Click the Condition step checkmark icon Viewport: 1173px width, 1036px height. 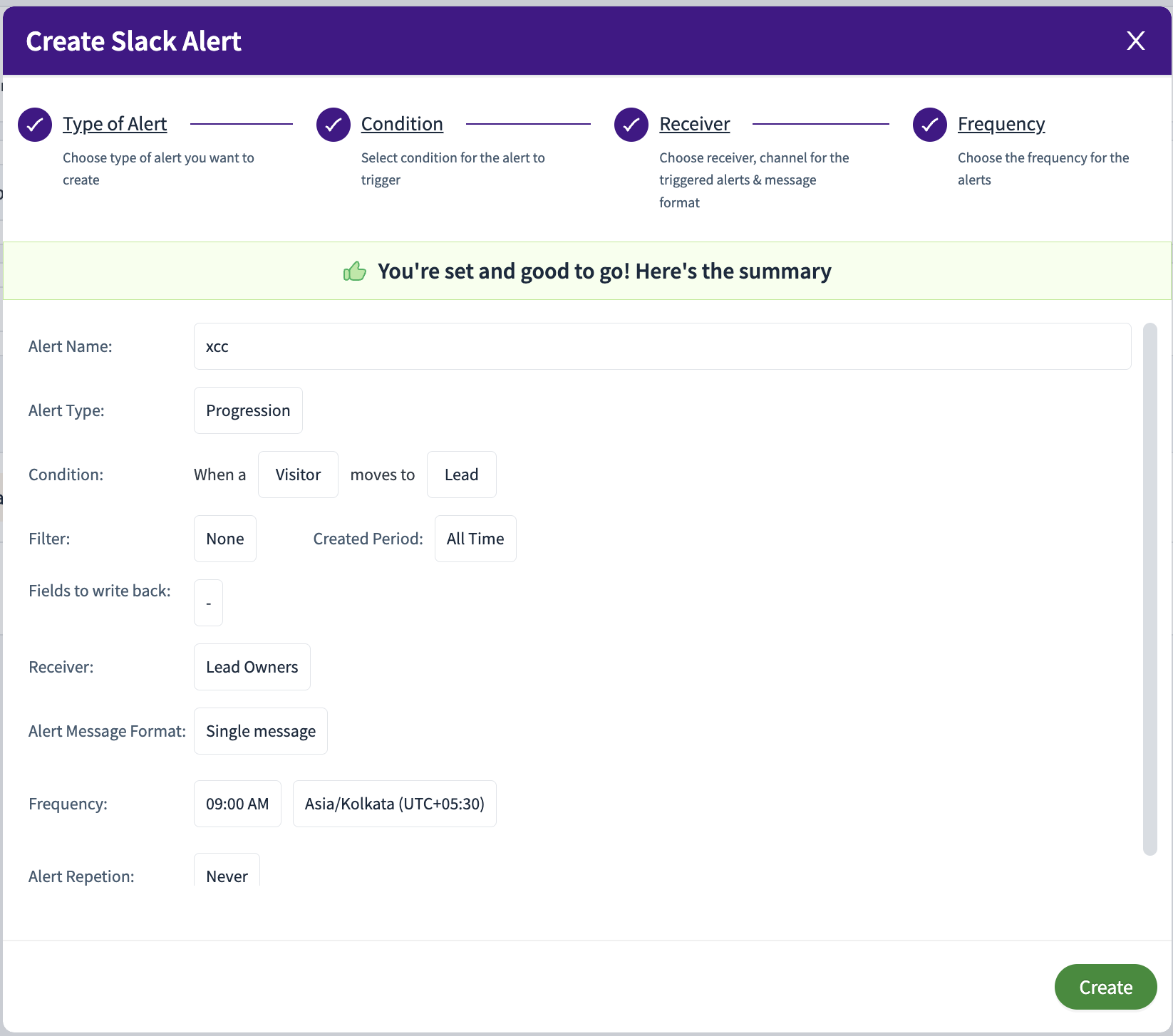[x=334, y=125]
